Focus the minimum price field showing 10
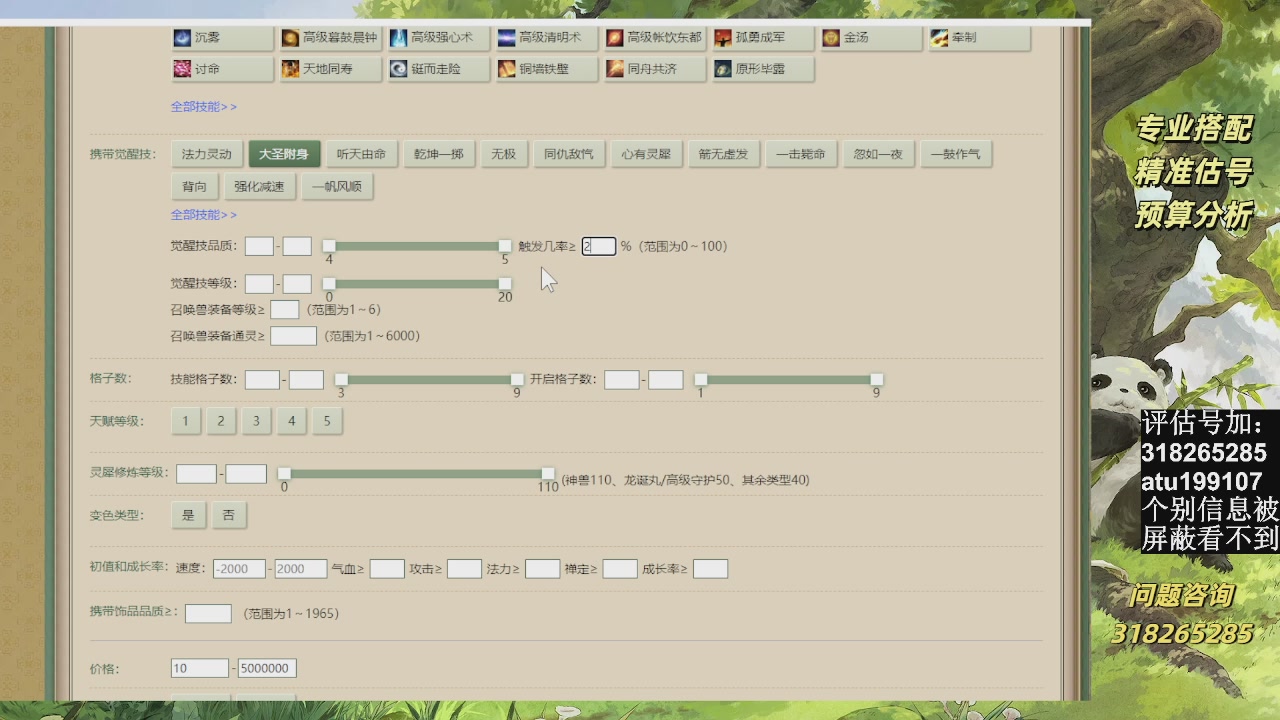1280x720 pixels. pos(200,668)
